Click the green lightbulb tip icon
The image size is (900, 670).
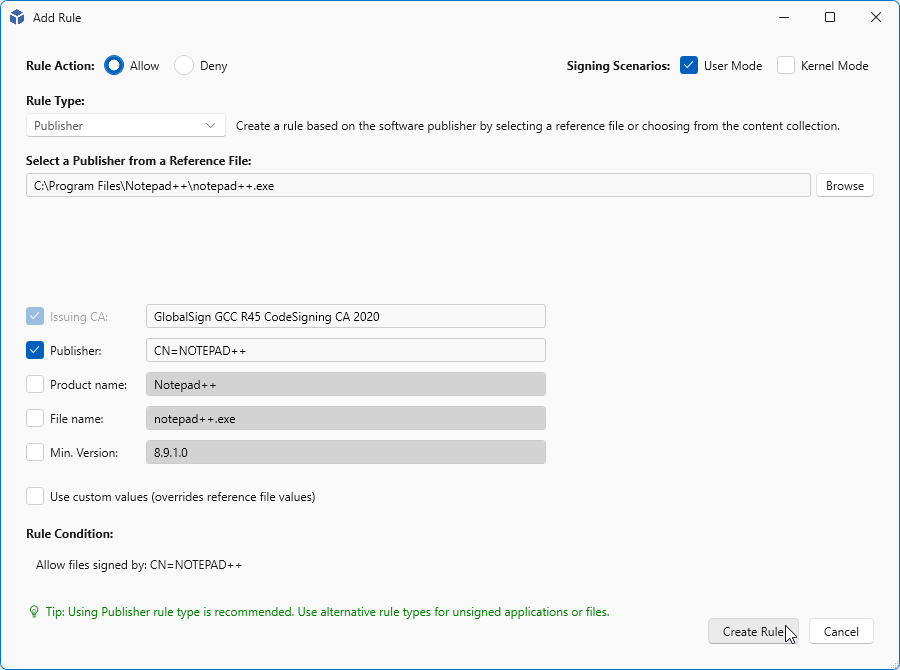[33, 611]
